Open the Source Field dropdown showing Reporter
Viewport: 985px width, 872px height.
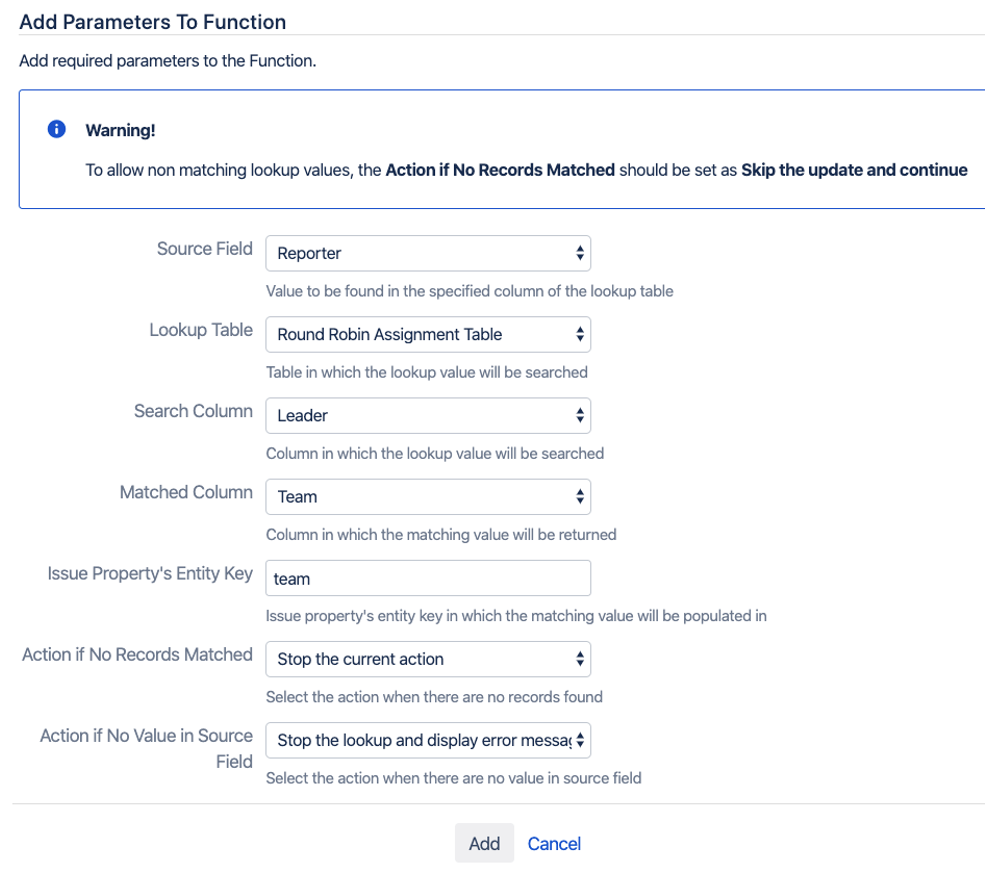coord(427,254)
